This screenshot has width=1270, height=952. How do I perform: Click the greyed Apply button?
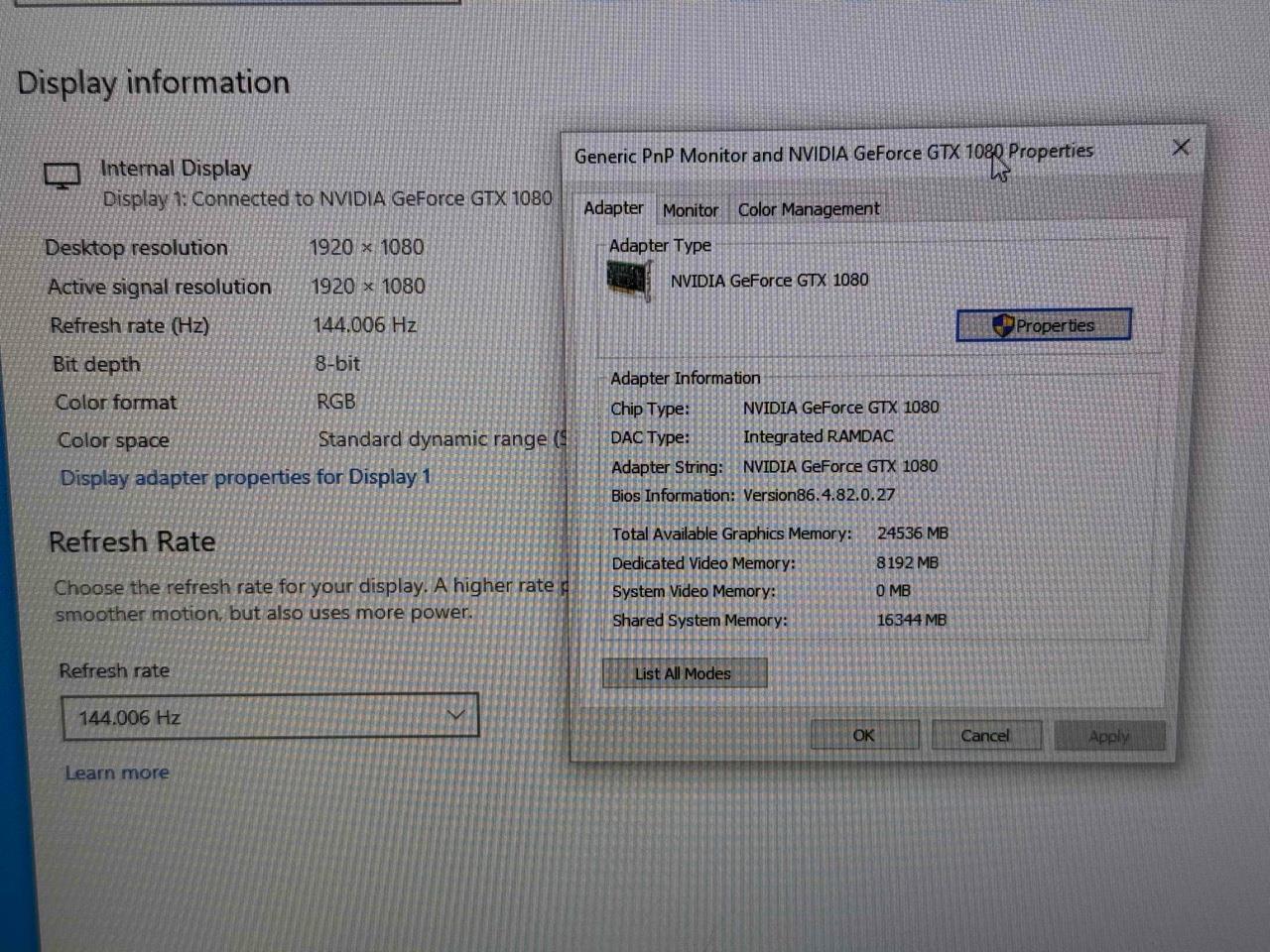point(1108,737)
